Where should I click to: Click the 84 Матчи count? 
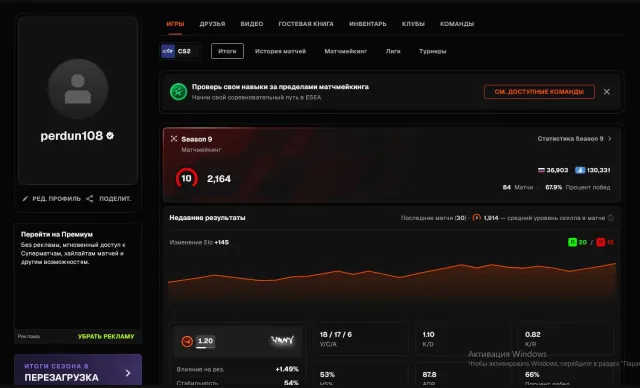pyautogui.click(x=518, y=187)
